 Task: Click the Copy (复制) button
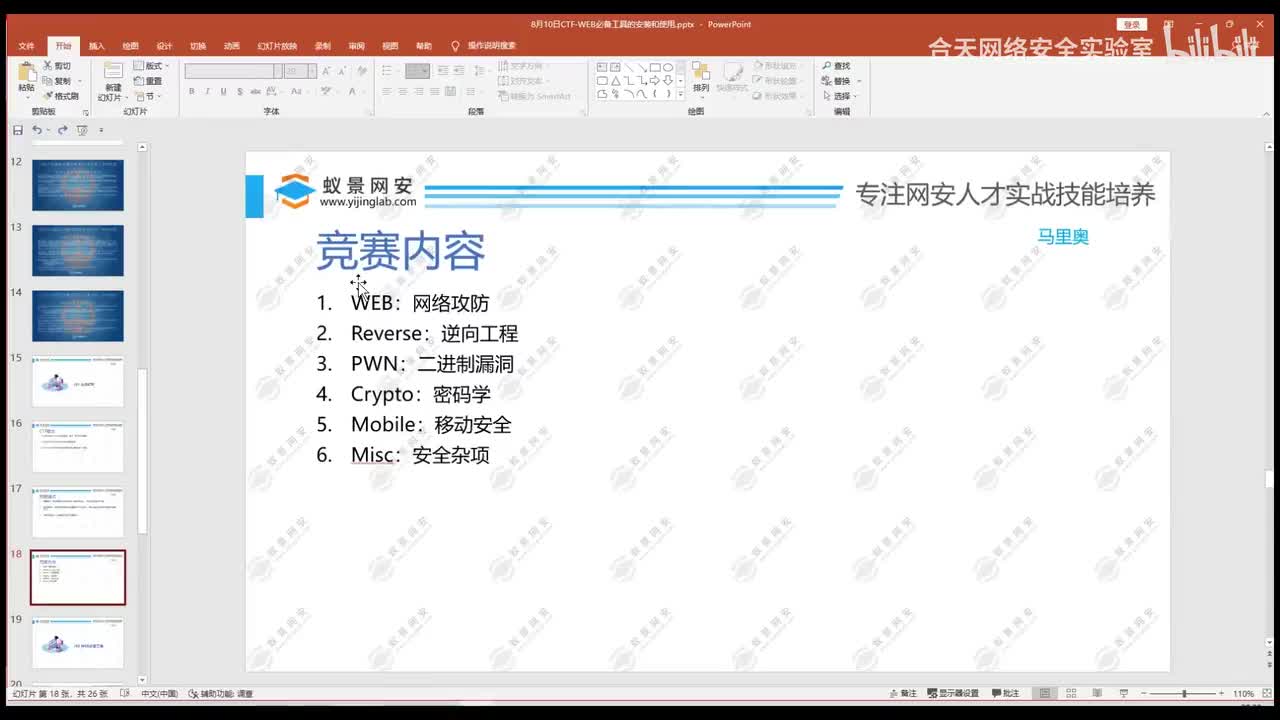[x=57, y=81]
